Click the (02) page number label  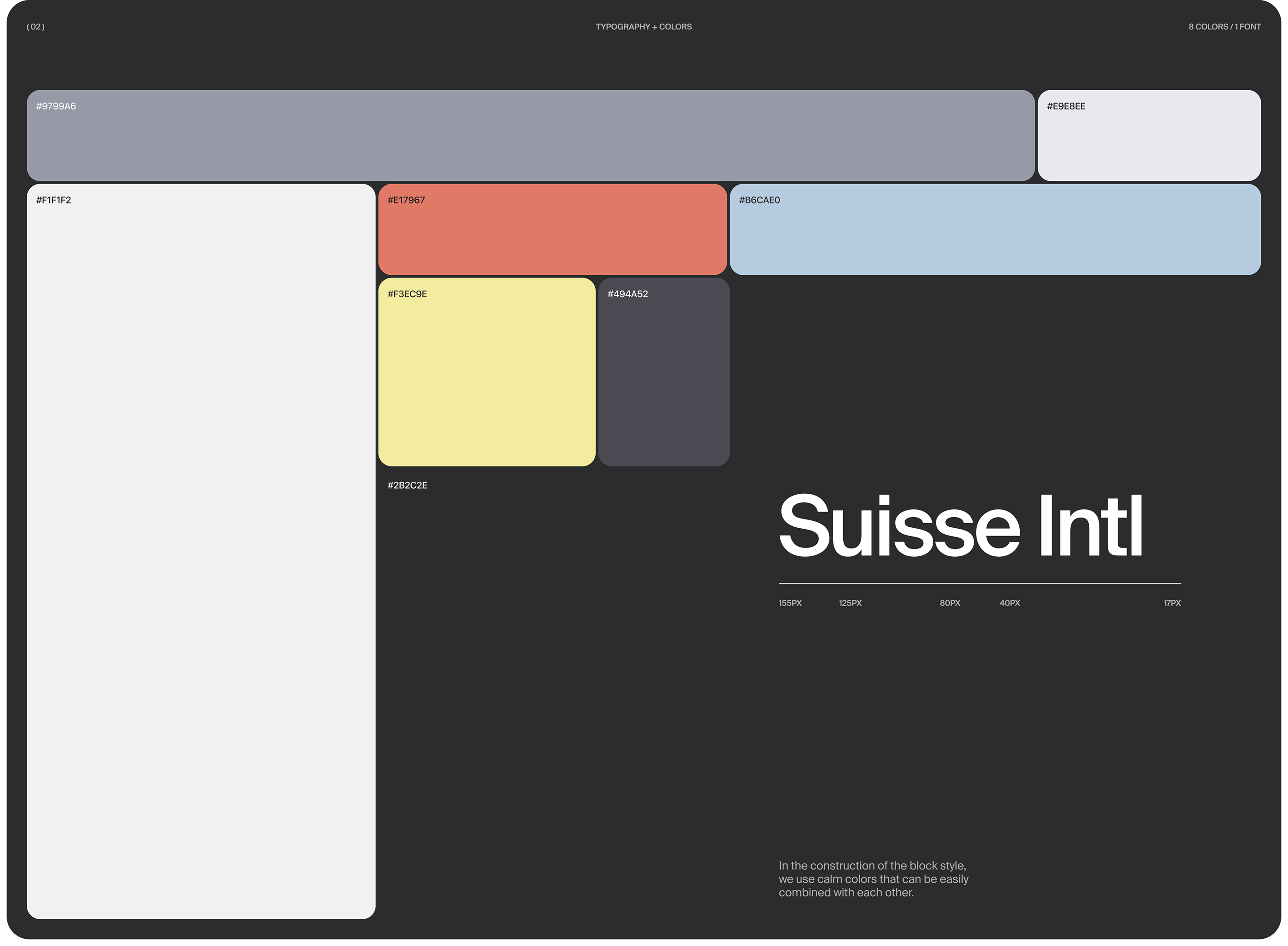[35, 27]
